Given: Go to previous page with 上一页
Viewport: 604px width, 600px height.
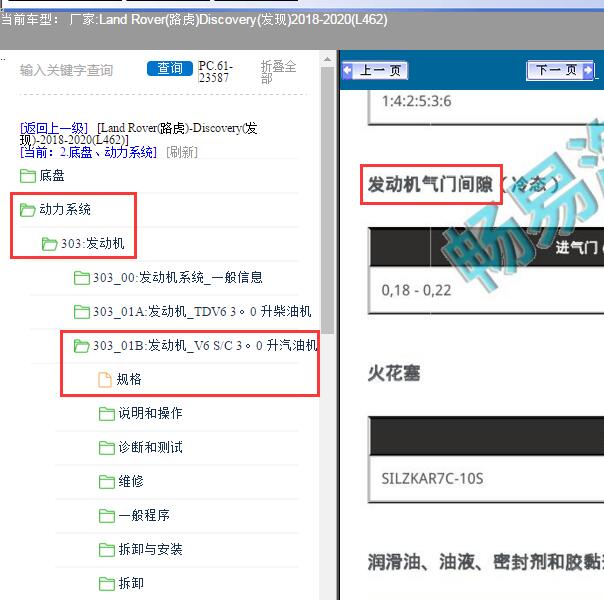Looking at the screenshot, I should [375, 70].
